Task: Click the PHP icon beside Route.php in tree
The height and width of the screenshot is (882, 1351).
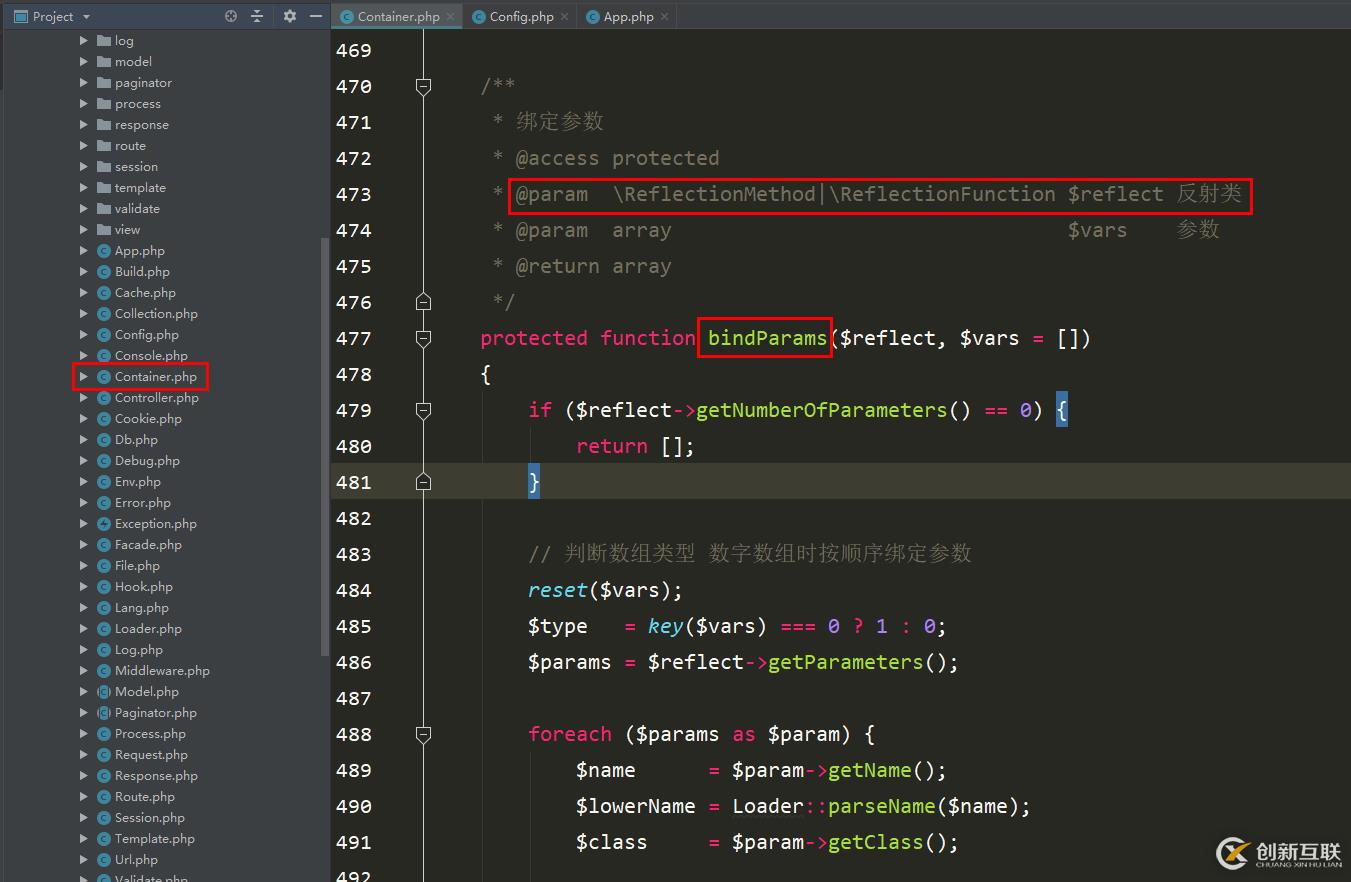Action: [104, 796]
